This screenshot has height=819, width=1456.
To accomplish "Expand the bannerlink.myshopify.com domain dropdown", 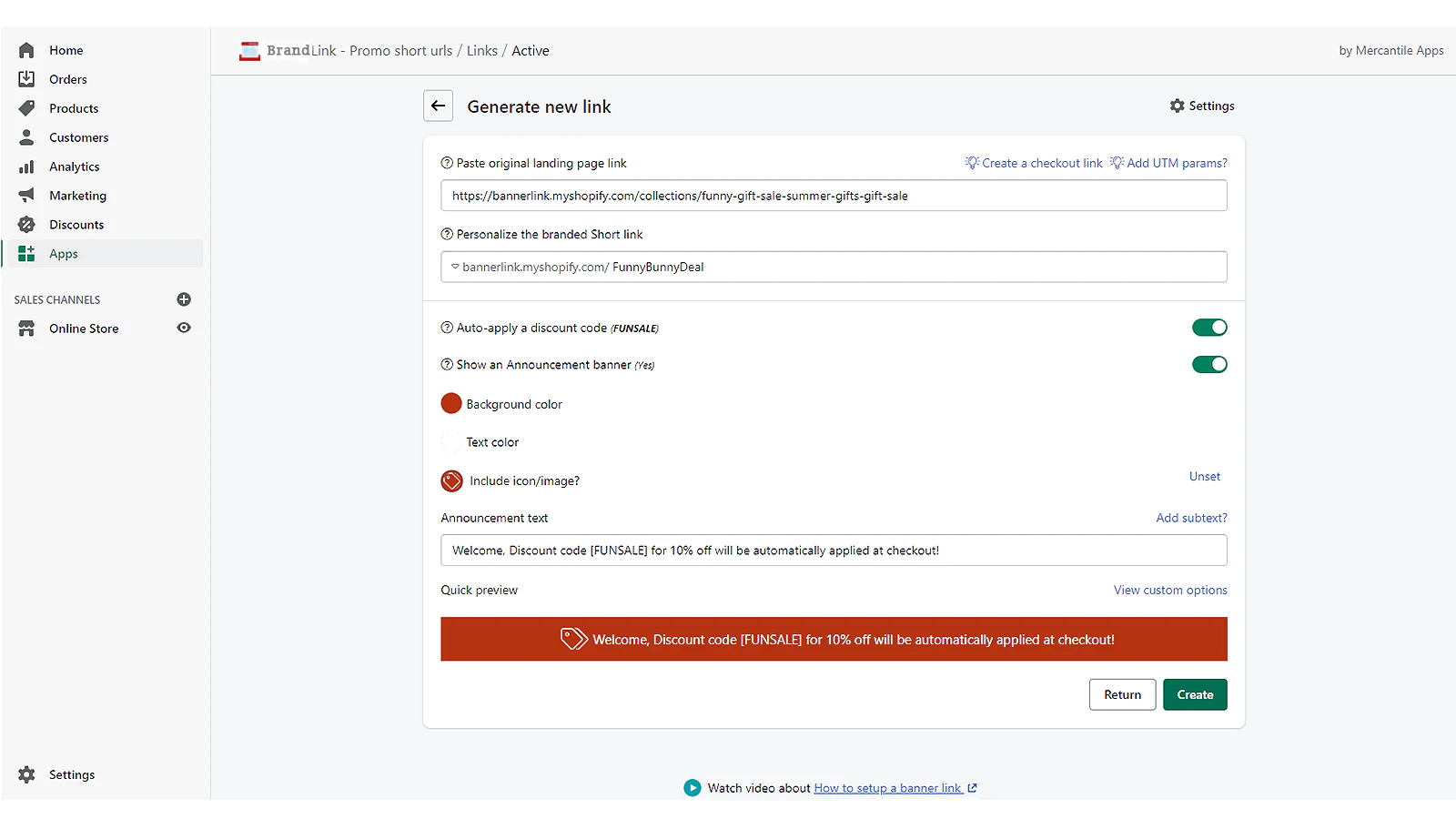I will pos(456,267).
